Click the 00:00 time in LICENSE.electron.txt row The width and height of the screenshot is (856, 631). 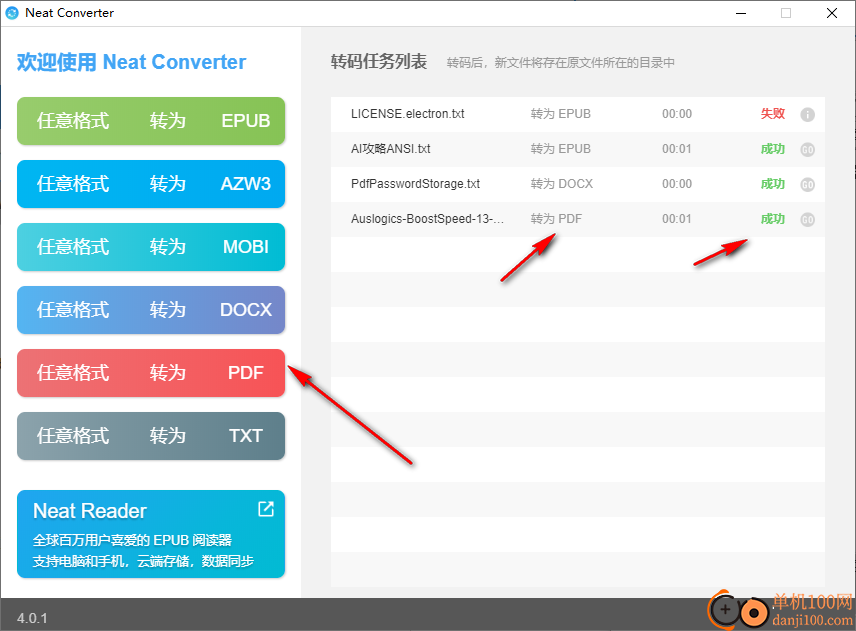coord(677,114)
